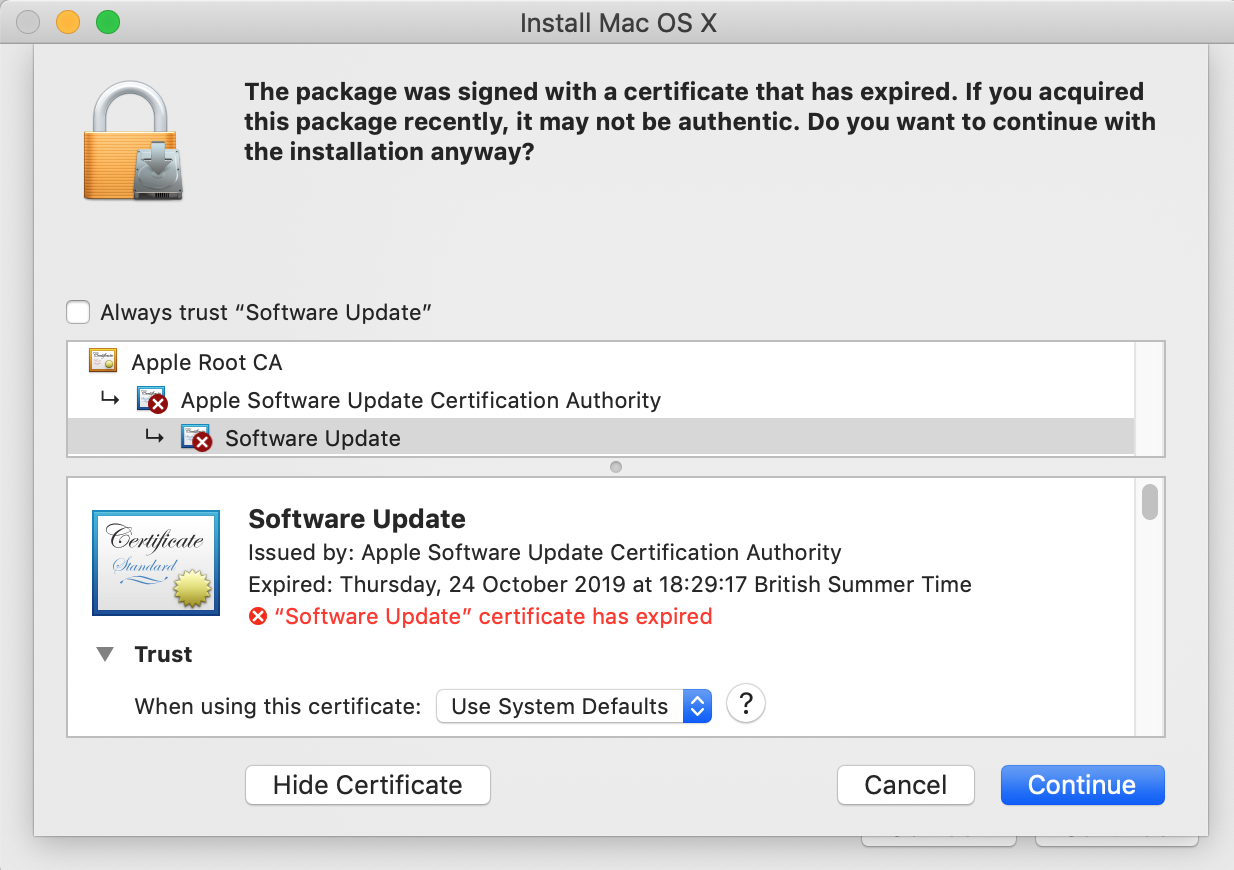This screenshot has height=870, width=1234.
Task: Select Apple Root CA in certificate chain
Action: pyautogui.click(x=207, y=362)
